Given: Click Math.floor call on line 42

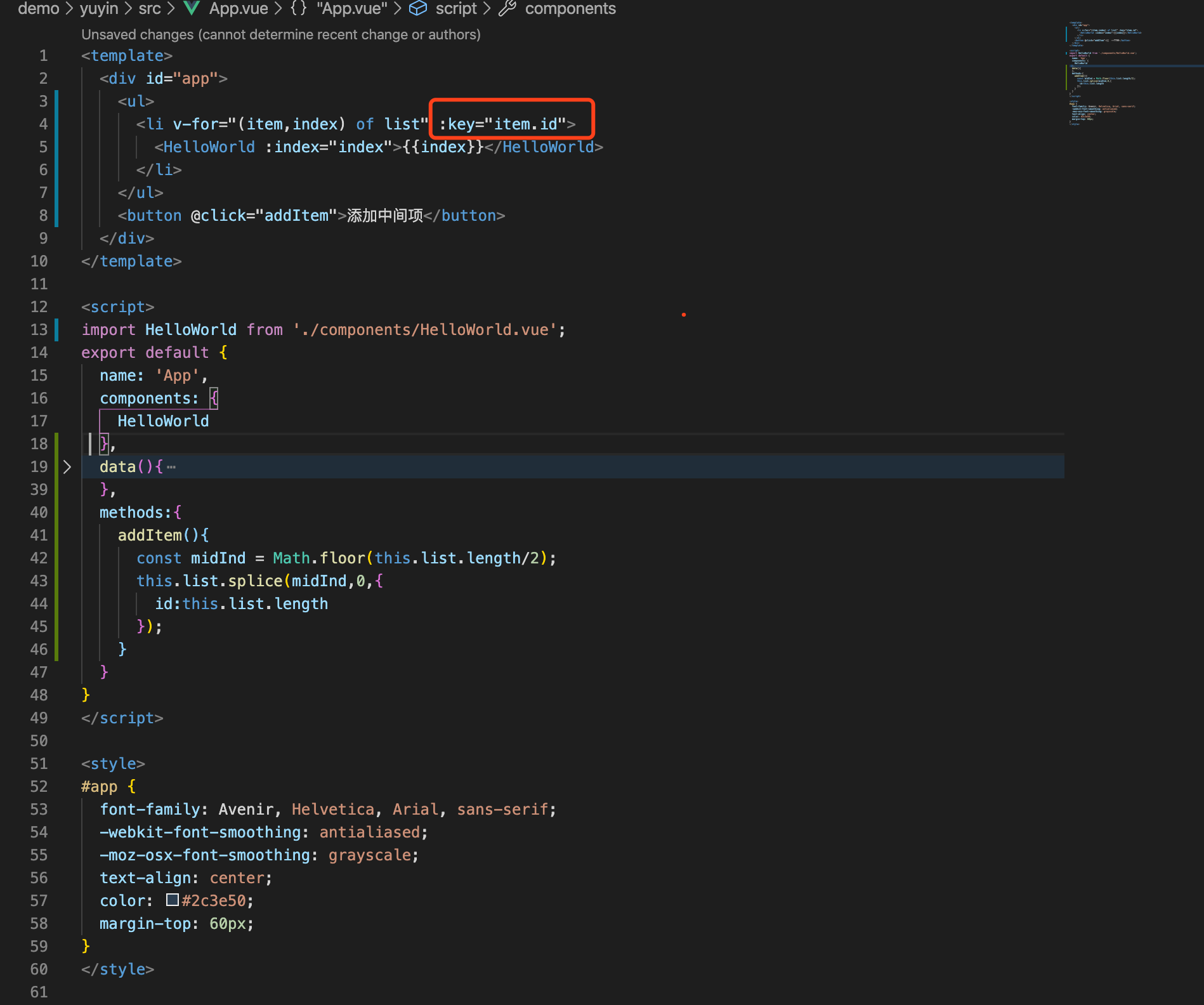Looking at the screenshot, I should (319, 558).
